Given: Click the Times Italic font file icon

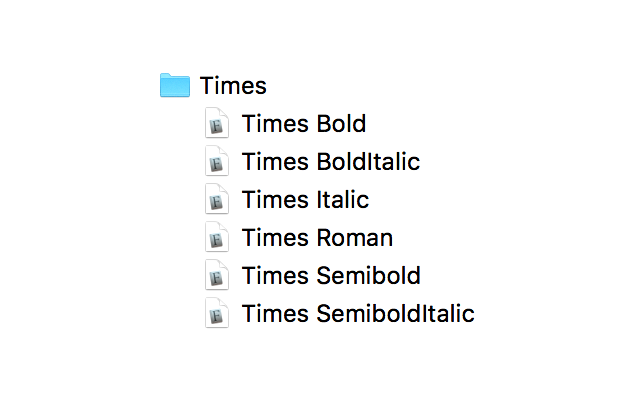Looking at the screenshot, I should pyautogui.click(x=217, y=200).
